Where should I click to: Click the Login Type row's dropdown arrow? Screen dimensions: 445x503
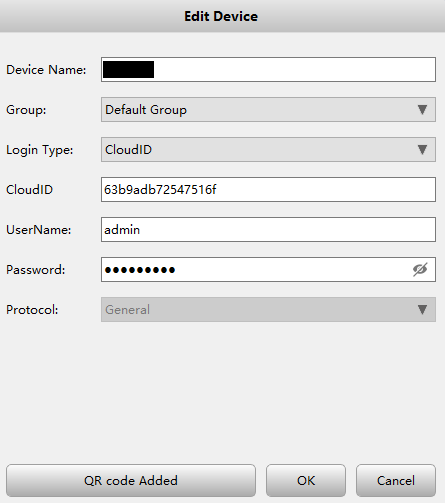[x=422, y=149]
